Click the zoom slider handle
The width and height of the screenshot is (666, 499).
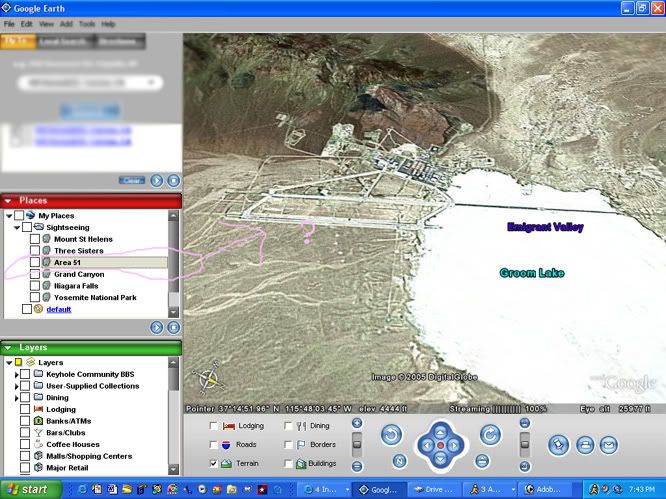(357, 444)
